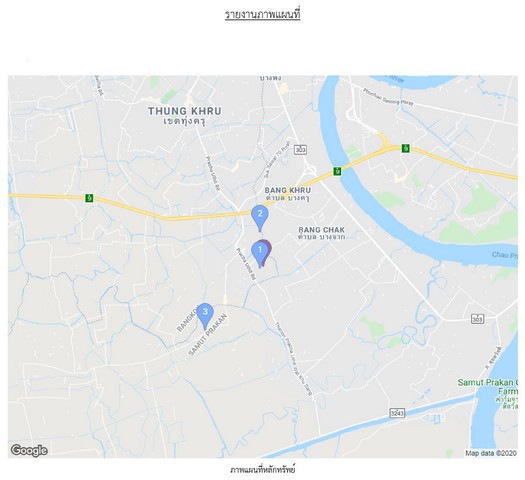525x480 pixels.
Task: Click map marker number 2
Action: click(260, 218)
